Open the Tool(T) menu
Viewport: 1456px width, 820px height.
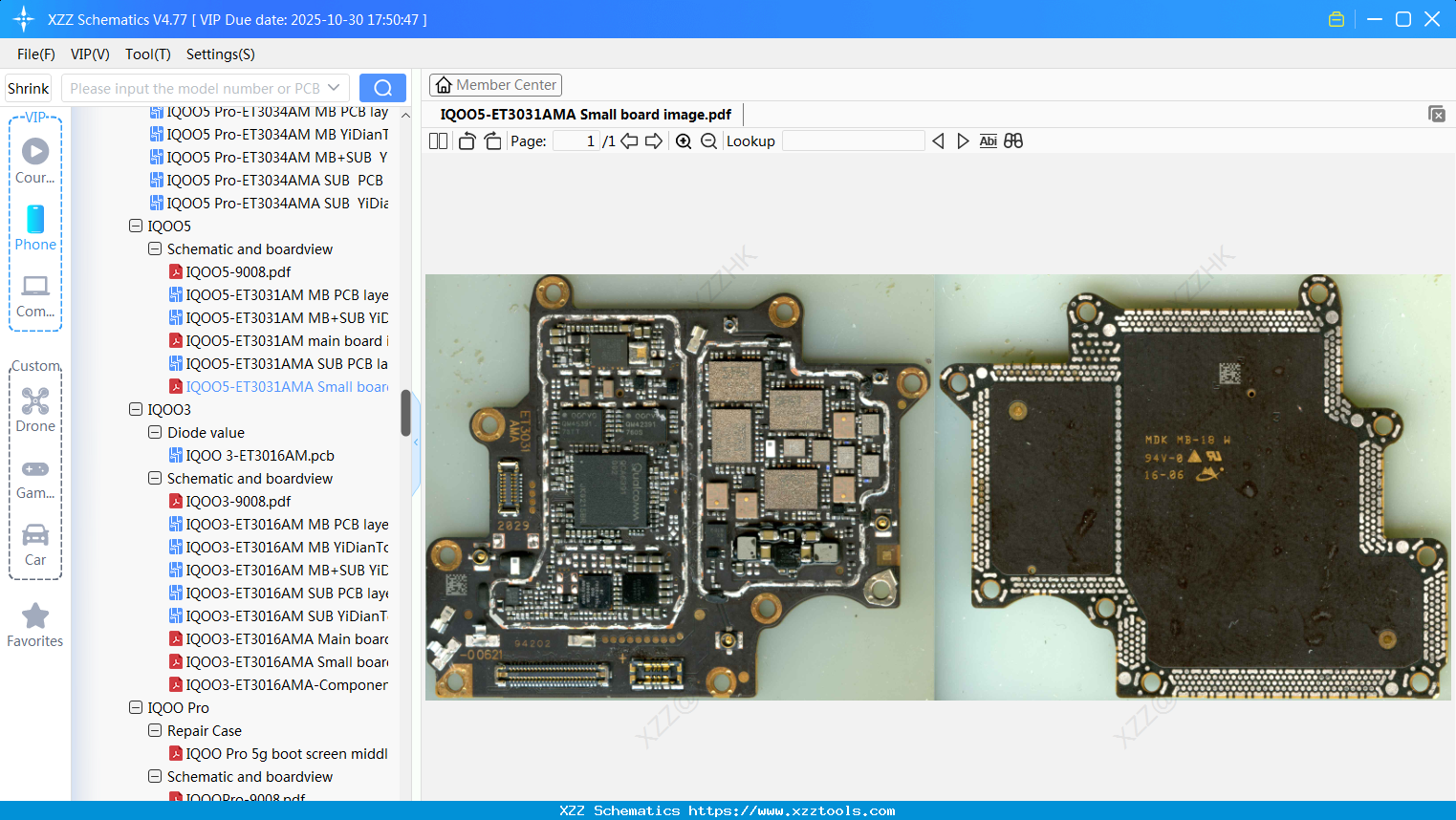coord(147,54)
